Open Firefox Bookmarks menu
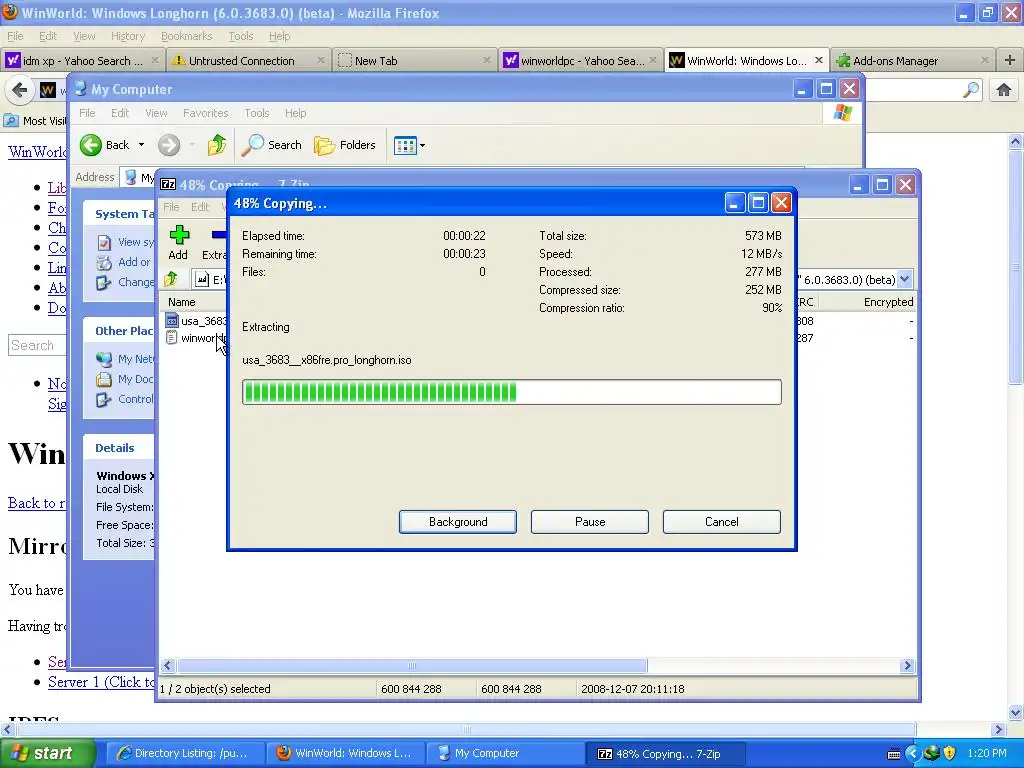 186,36
